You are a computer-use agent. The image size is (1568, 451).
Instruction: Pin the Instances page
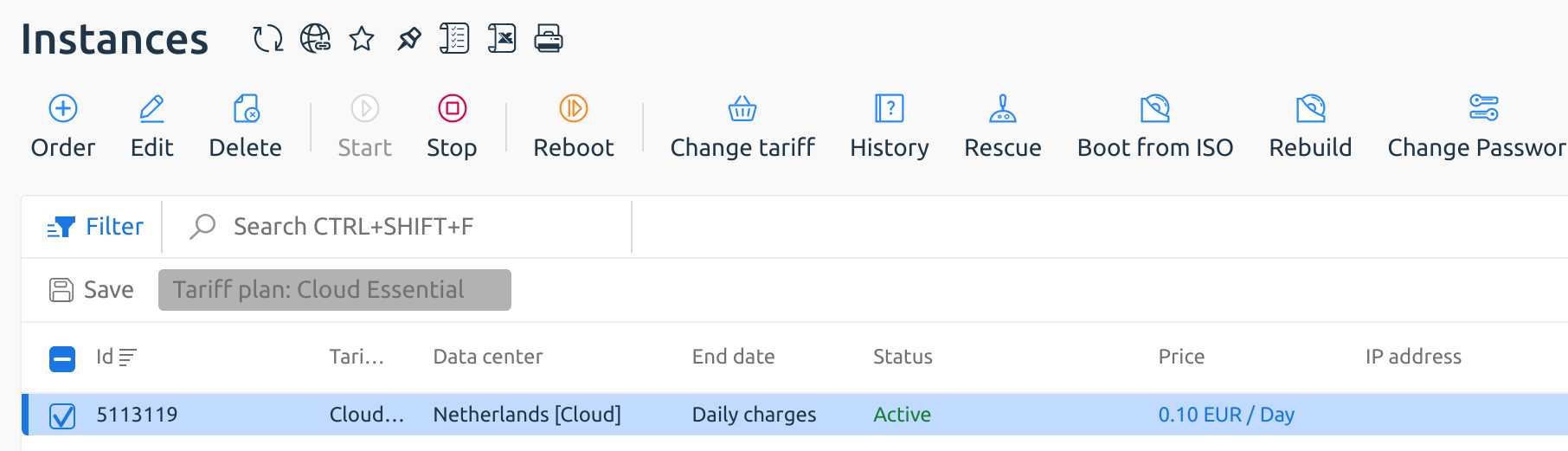(x=408, y=39)
